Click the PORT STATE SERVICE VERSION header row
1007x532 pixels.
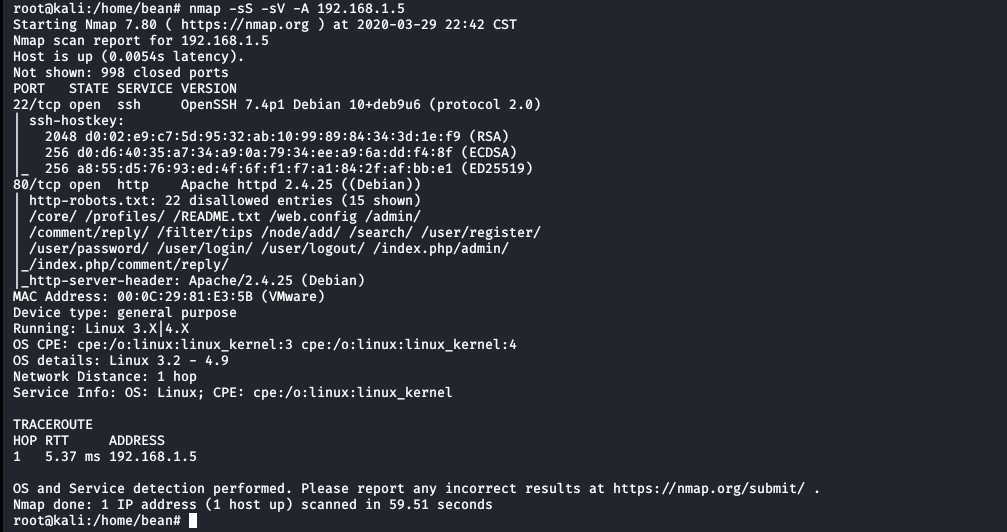point(124,89)
